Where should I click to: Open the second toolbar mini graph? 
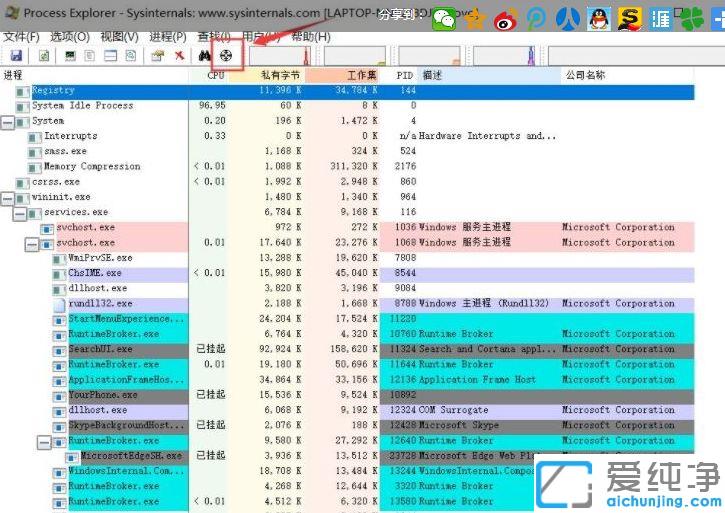click(x=355, y=56)
